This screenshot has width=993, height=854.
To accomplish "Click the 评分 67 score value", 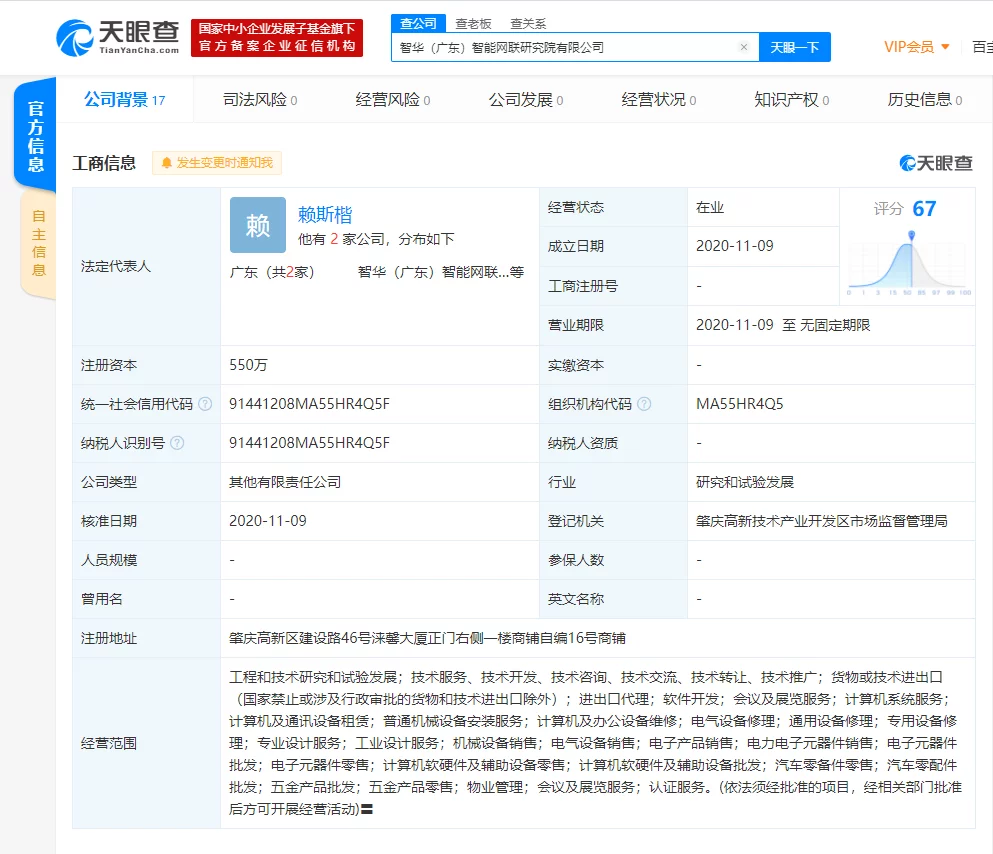I will coord(924,209).
